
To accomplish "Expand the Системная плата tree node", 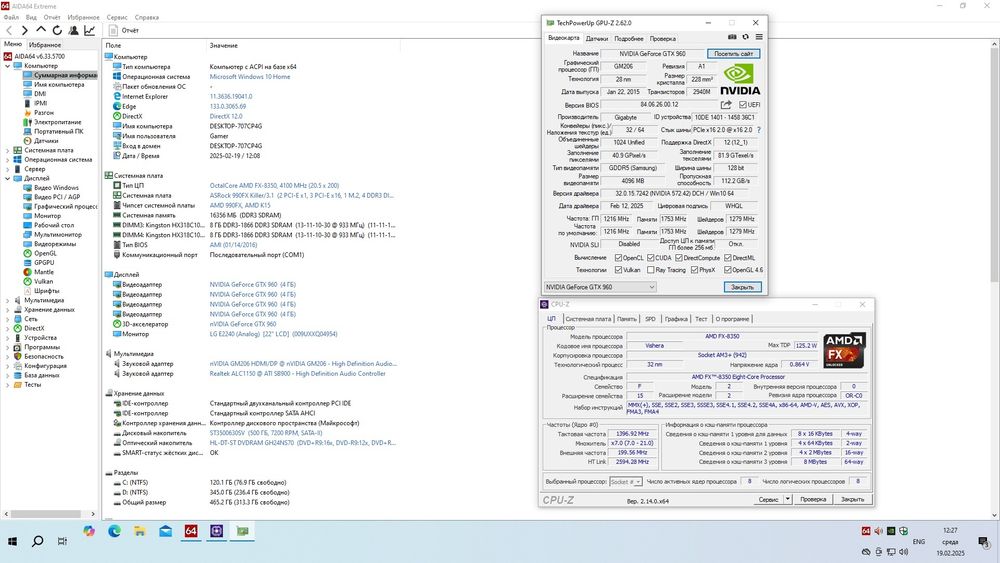I will click(x=8, y=150).
